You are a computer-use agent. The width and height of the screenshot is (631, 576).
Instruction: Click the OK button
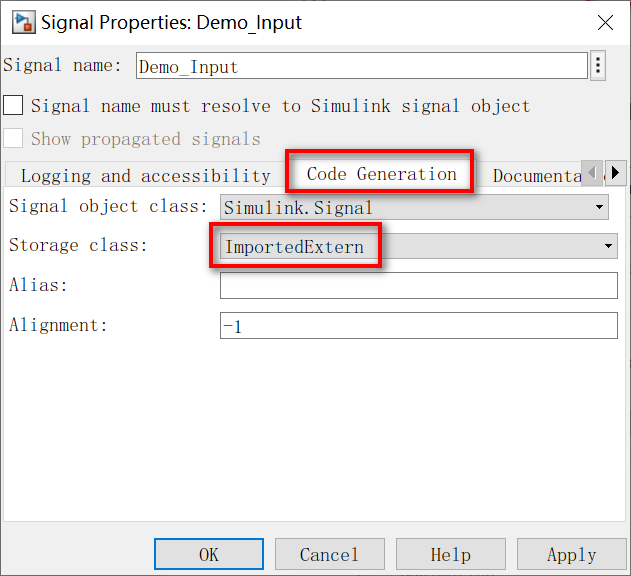click(209, 554)
